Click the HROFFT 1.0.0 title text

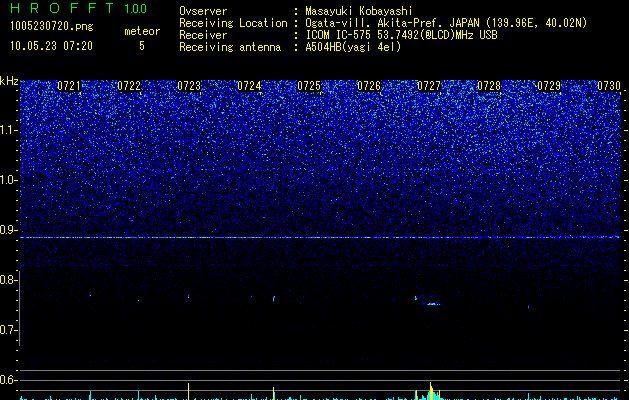click(79, 8)
